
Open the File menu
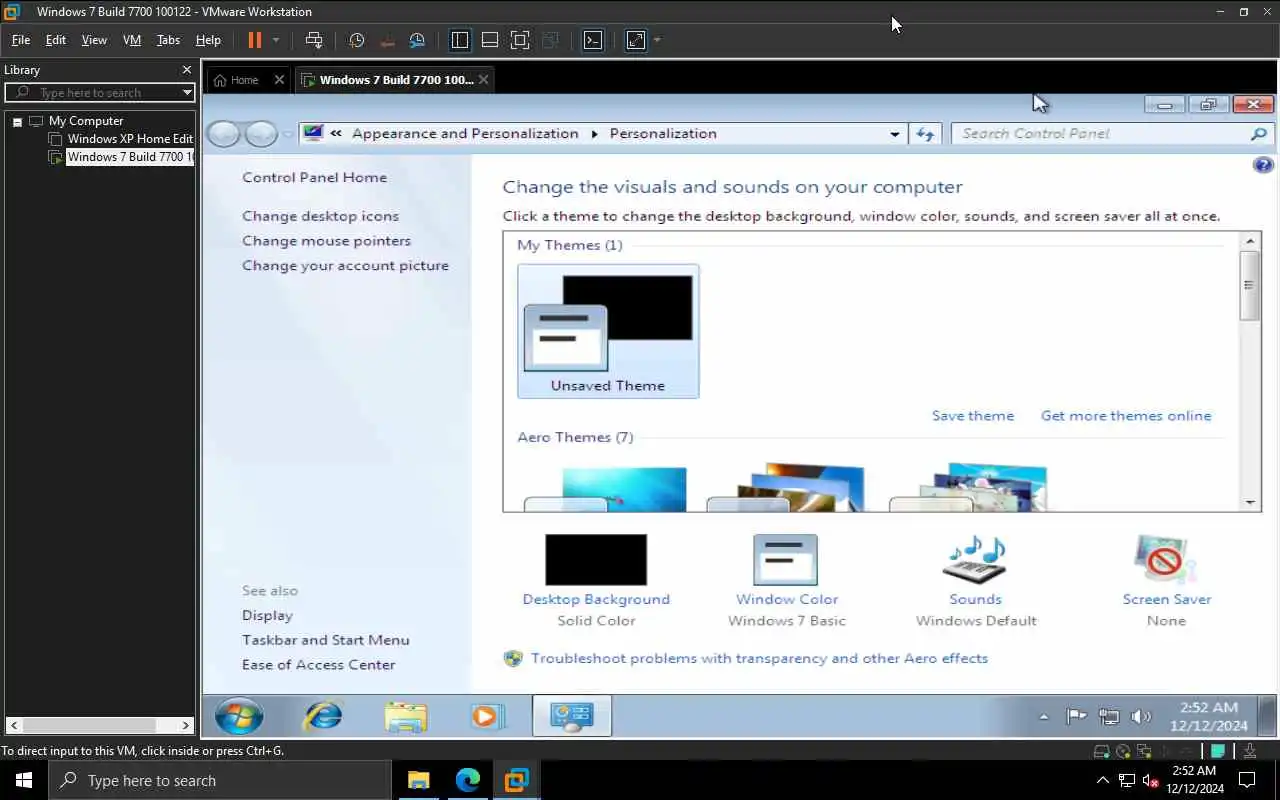pos(21,40)
